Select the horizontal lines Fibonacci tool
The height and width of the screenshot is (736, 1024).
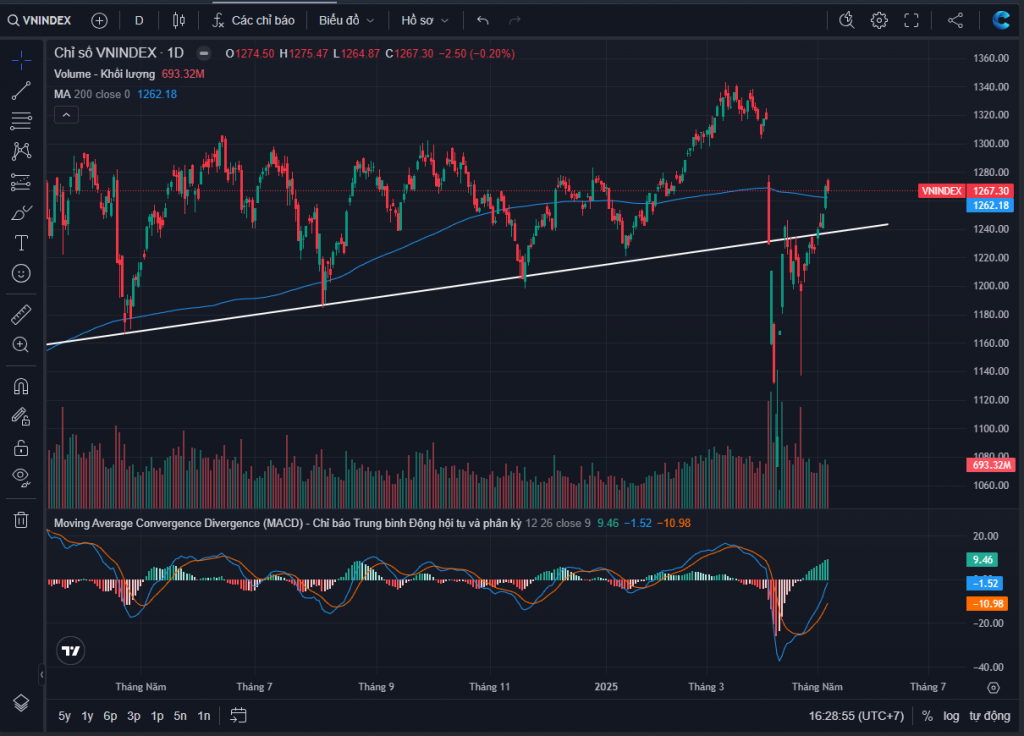21,121
